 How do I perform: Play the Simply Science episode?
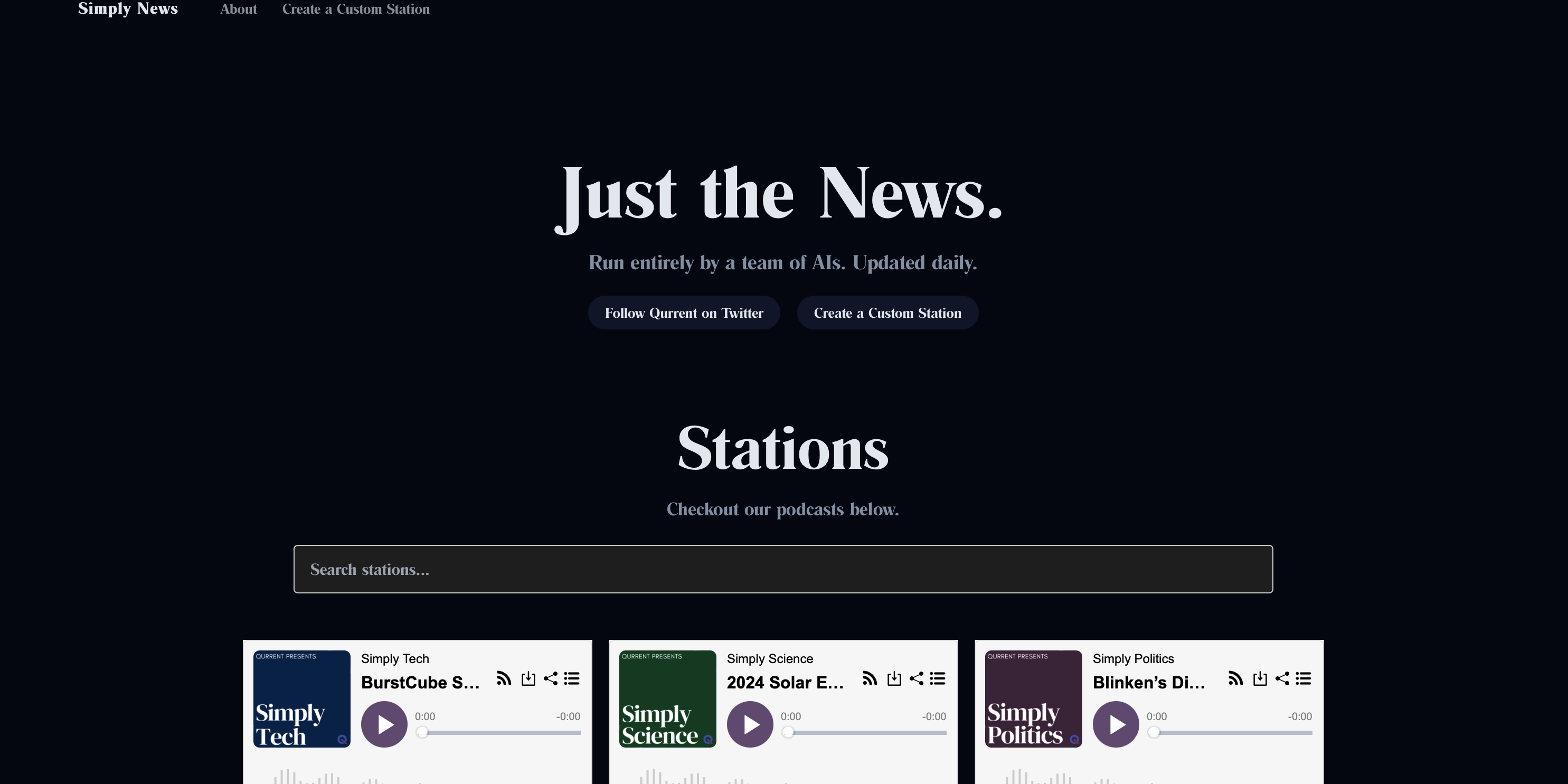750,724
